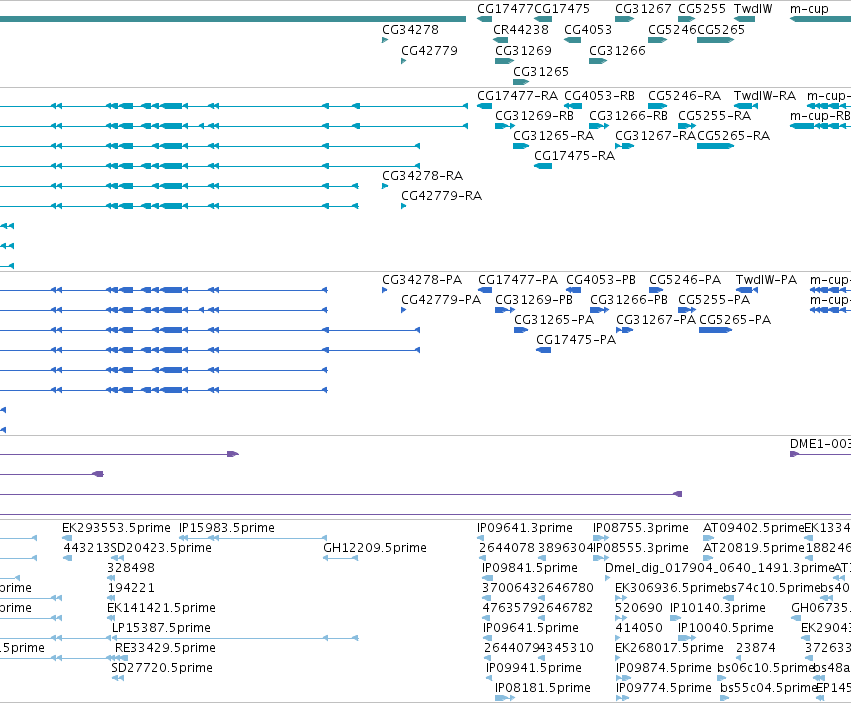This screenshot has width=851, height=703.
Task: Select EST IP08755.3prime
Action: [x=640, y=528]
